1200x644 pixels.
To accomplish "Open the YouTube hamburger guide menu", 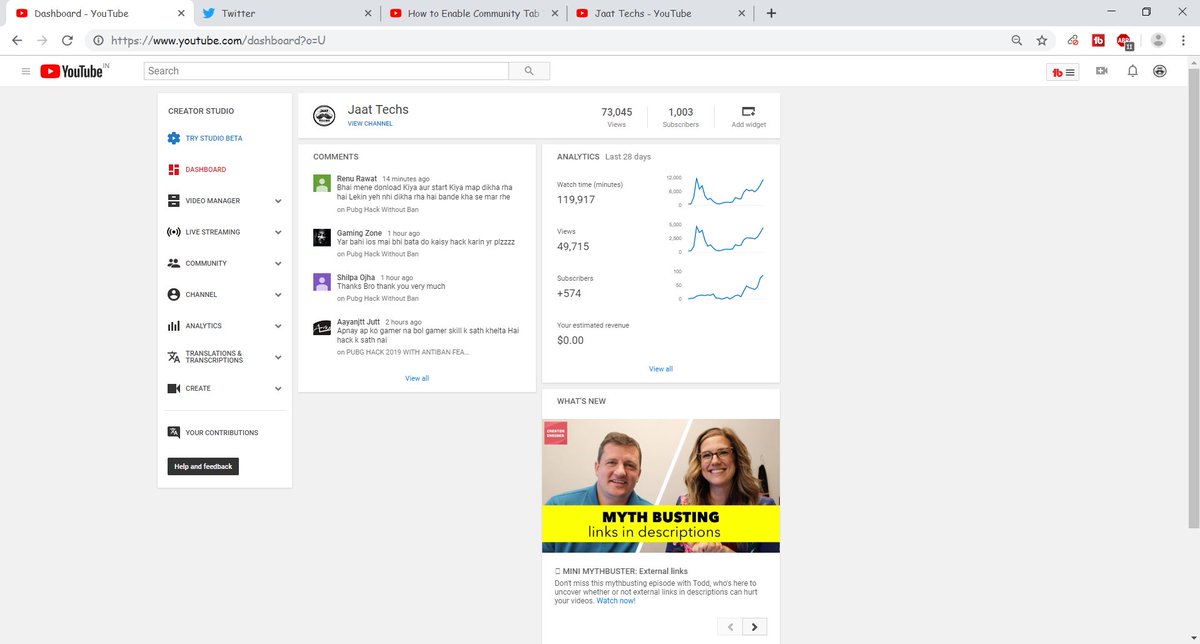I will tap(26, 71).
